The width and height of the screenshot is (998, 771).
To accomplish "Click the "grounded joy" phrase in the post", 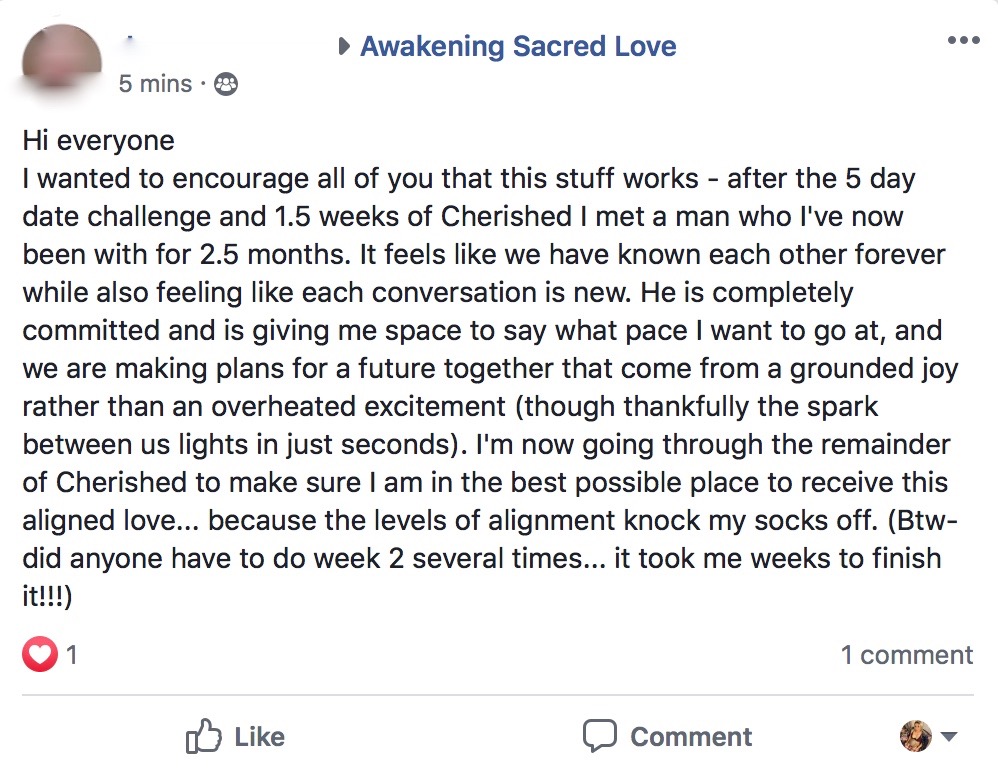I will click(x=875, y=369).
